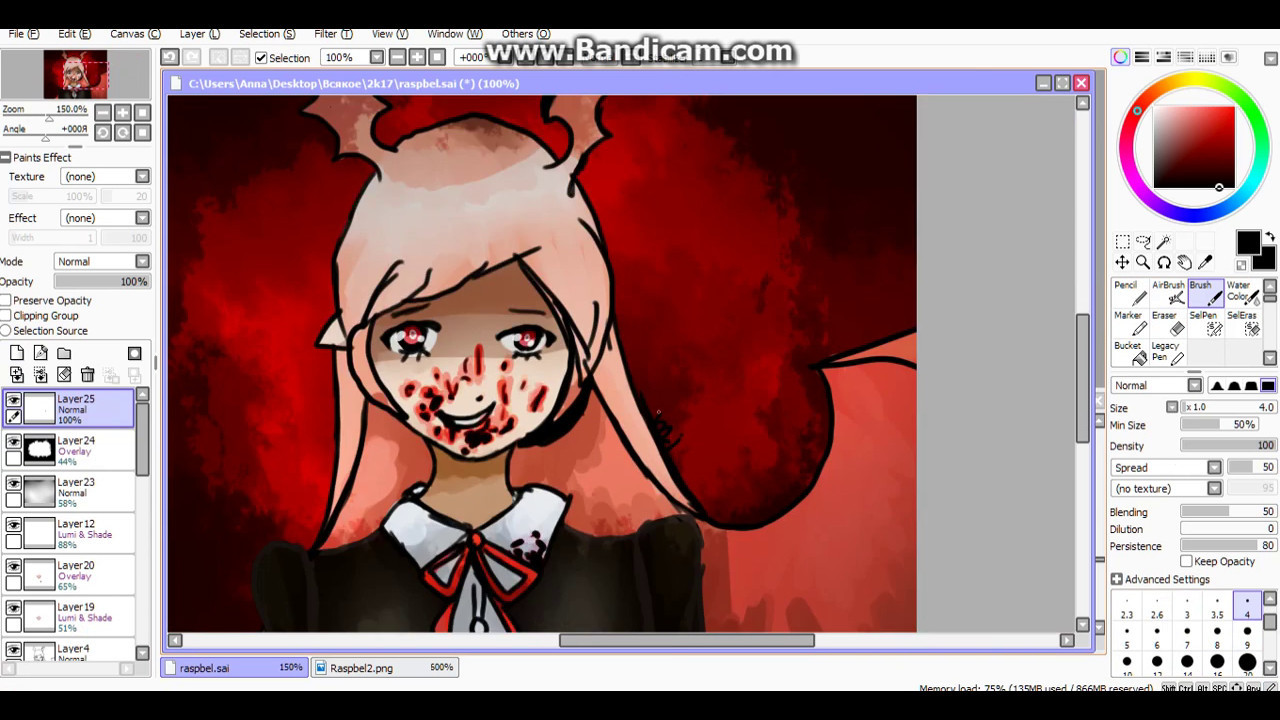Activate the rotate view tool

(x=1164, y=263)
